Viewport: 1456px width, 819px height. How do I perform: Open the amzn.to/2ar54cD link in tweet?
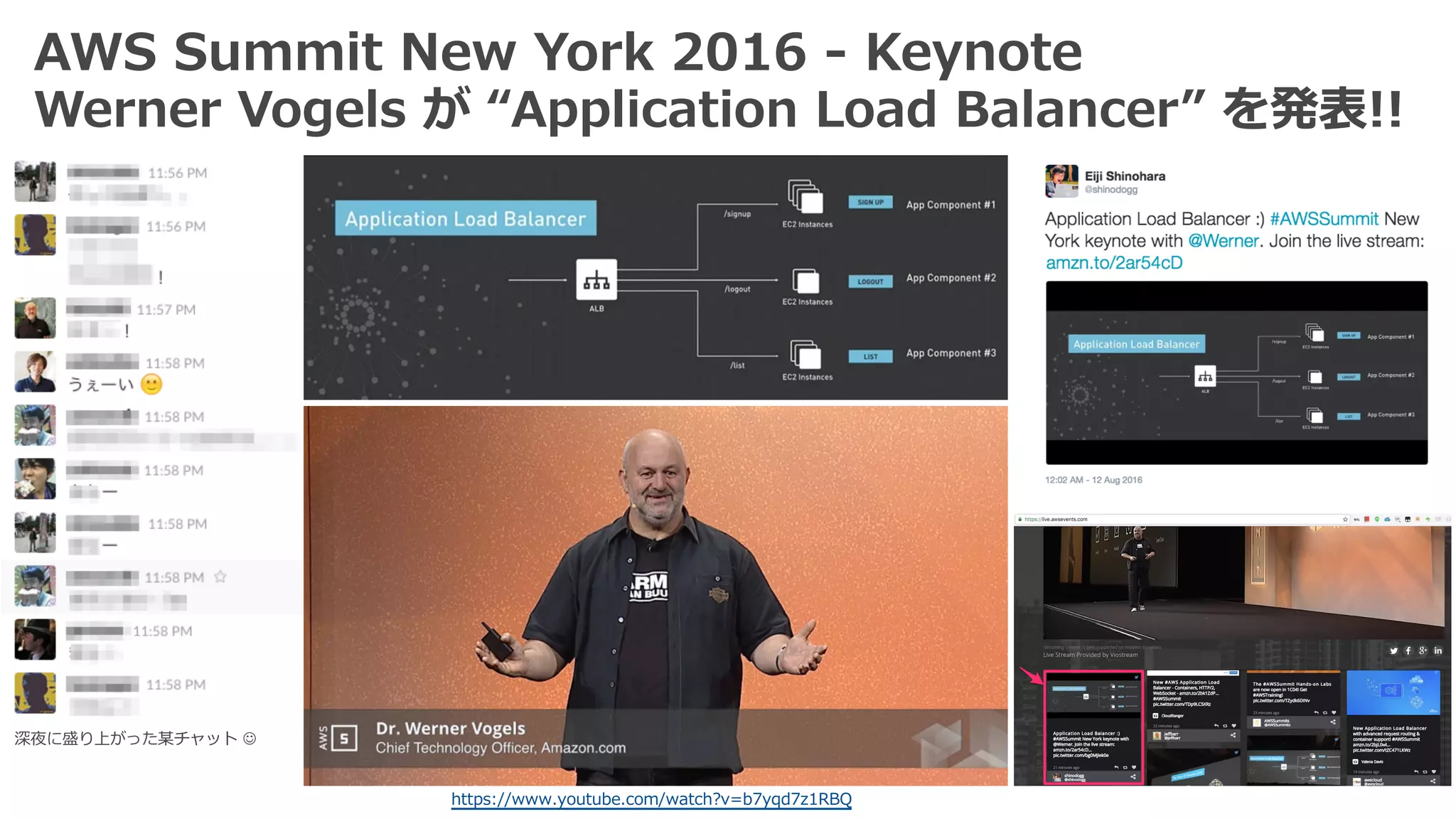coord(1114,263)
